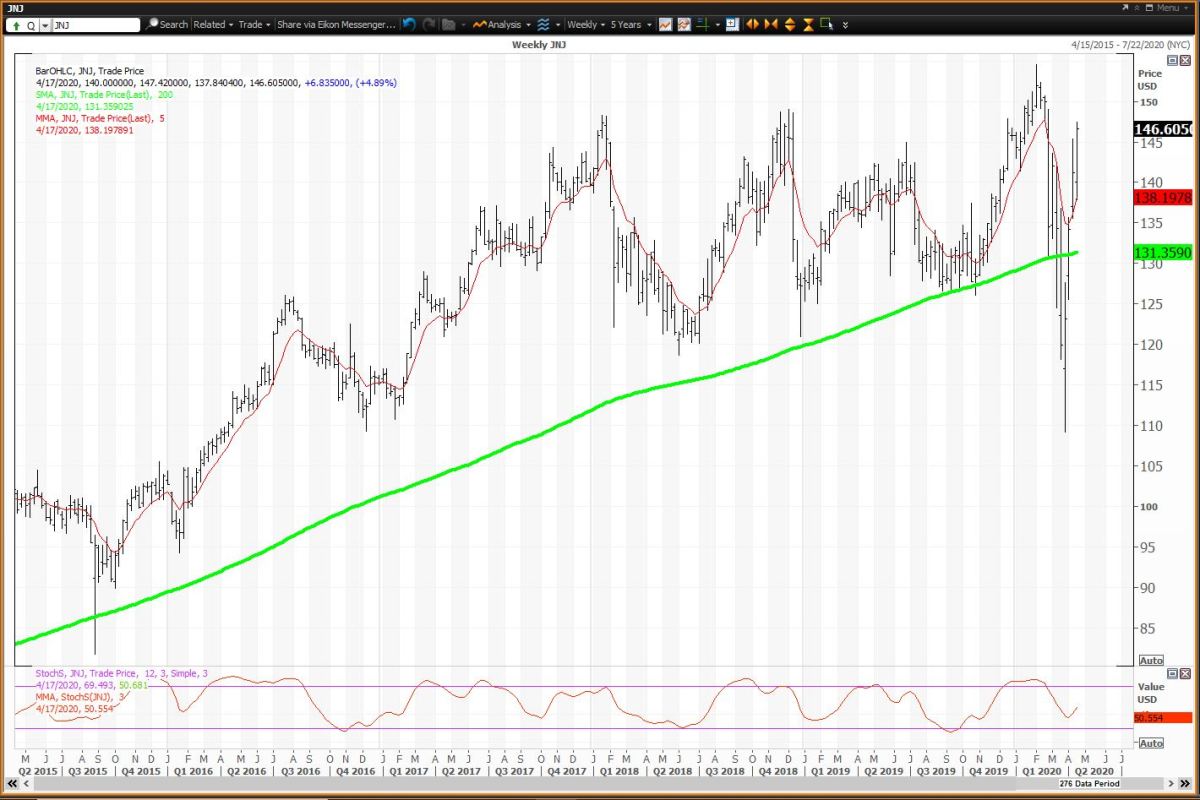Toggle the Auto scale button on price axis
Image resolution: width=1200 pixels, height=800 pixels.
pos(1150,661)
